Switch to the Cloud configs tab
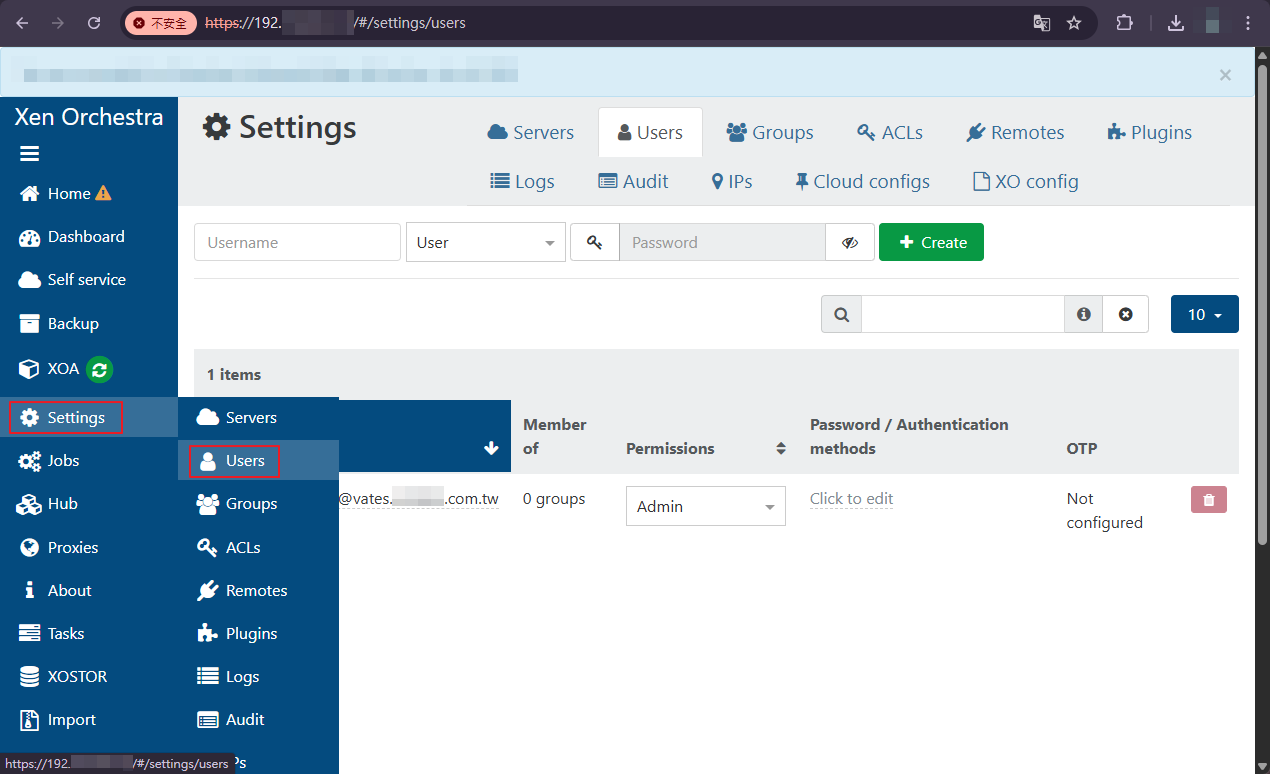The image size is (1270, 774). pyautogui.click(x=862, y=181)
